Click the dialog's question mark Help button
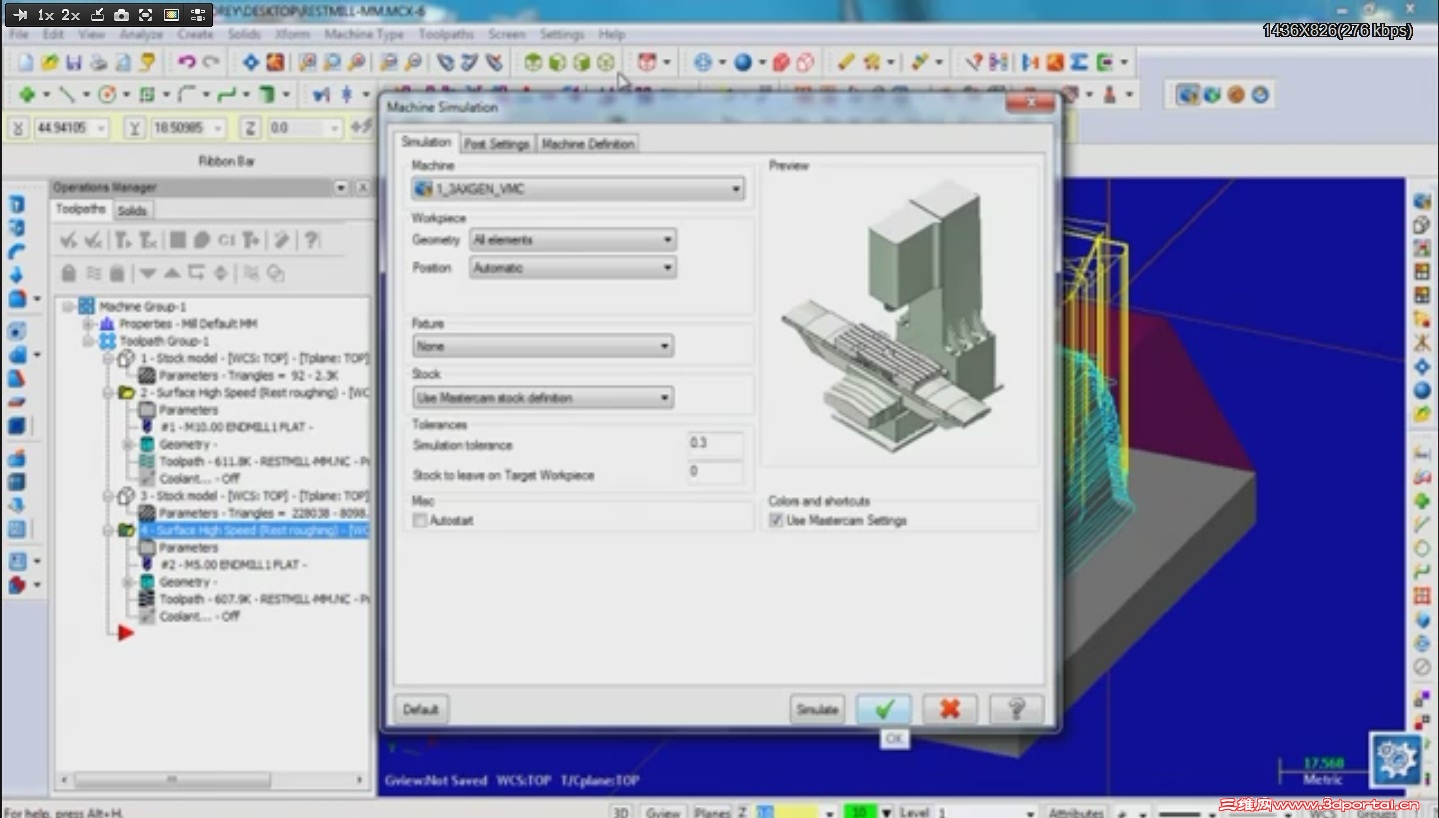 (1016, 710)
